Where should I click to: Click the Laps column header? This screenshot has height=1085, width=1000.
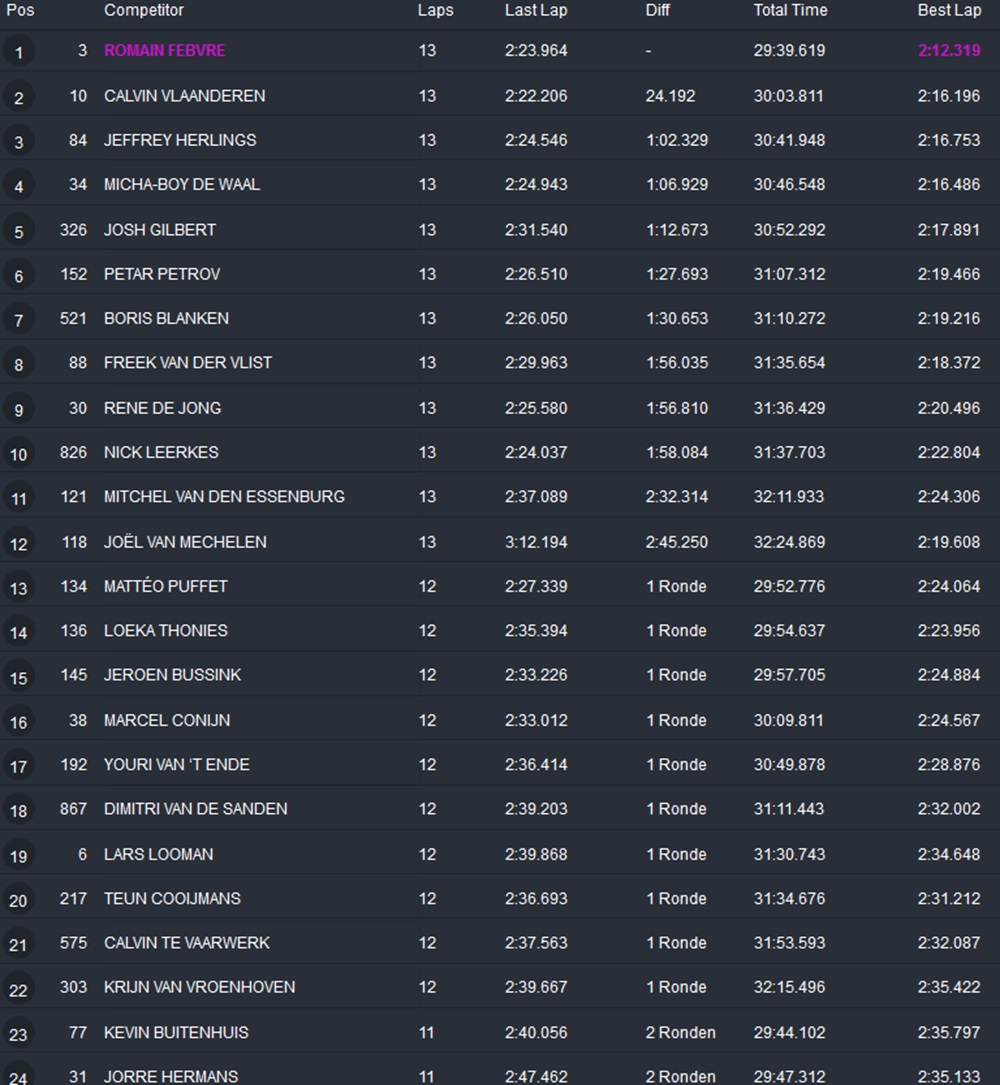[x=435, y=11]
